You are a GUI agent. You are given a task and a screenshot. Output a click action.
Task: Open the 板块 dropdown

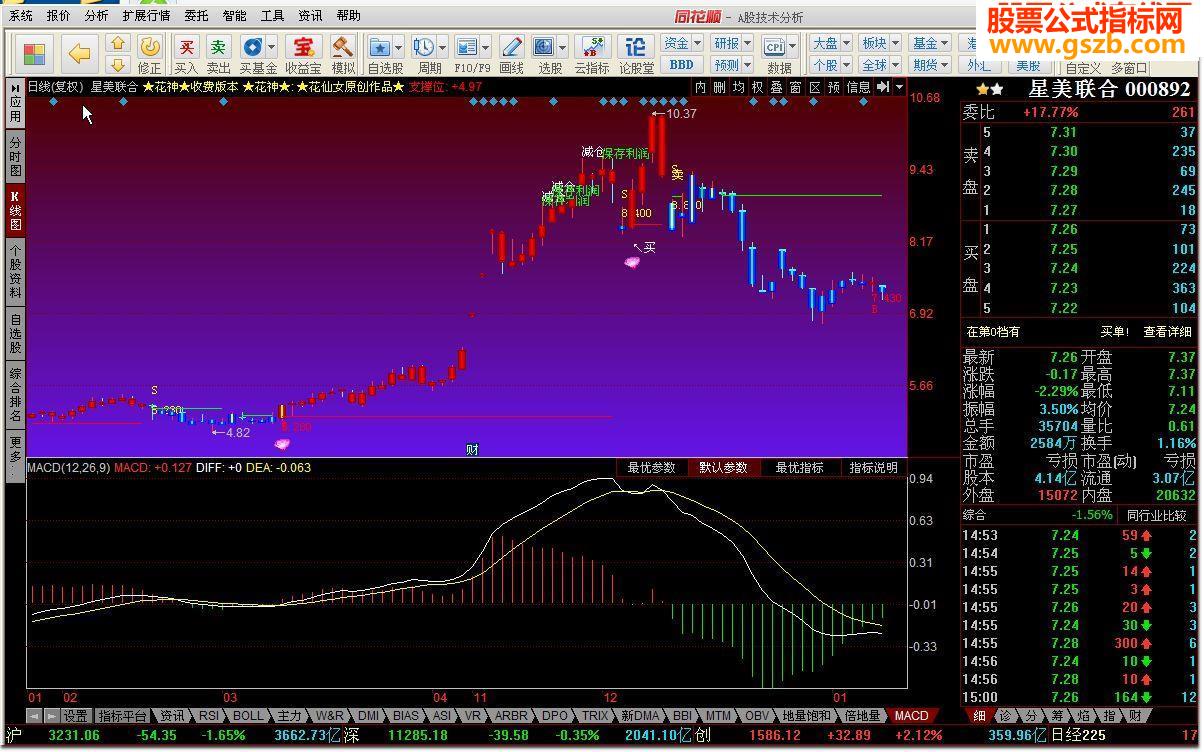click(x=880, y=43)
